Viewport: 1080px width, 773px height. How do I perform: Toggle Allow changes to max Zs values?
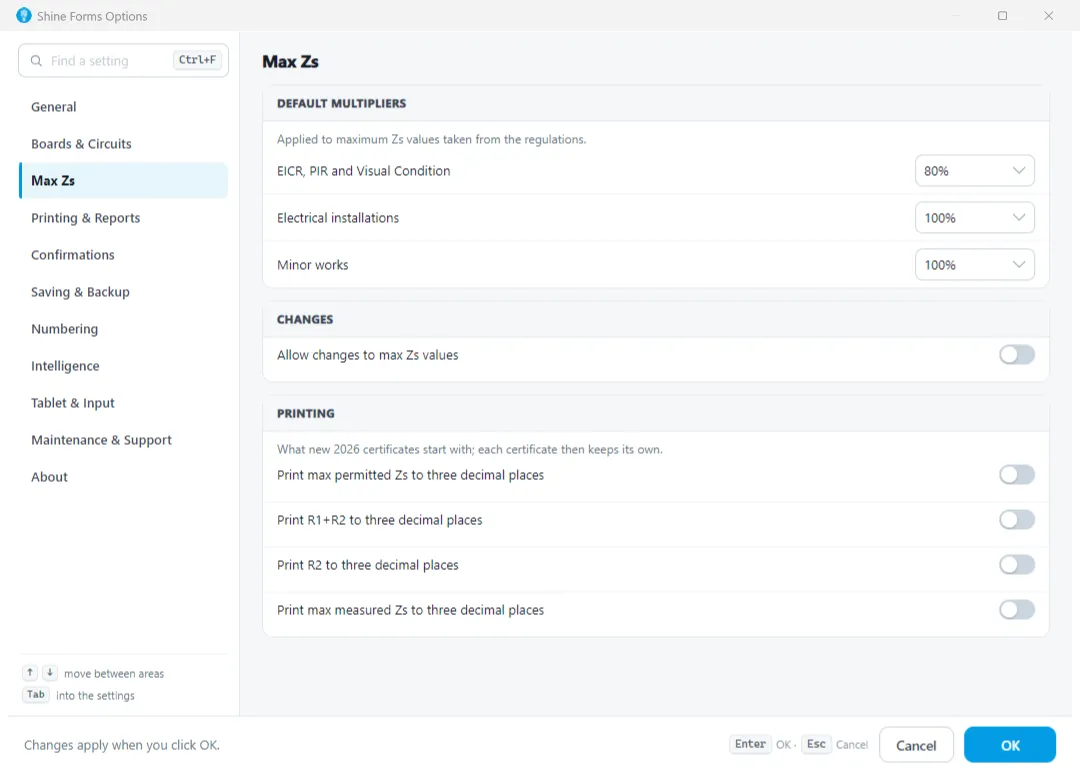pos(1017,355)
